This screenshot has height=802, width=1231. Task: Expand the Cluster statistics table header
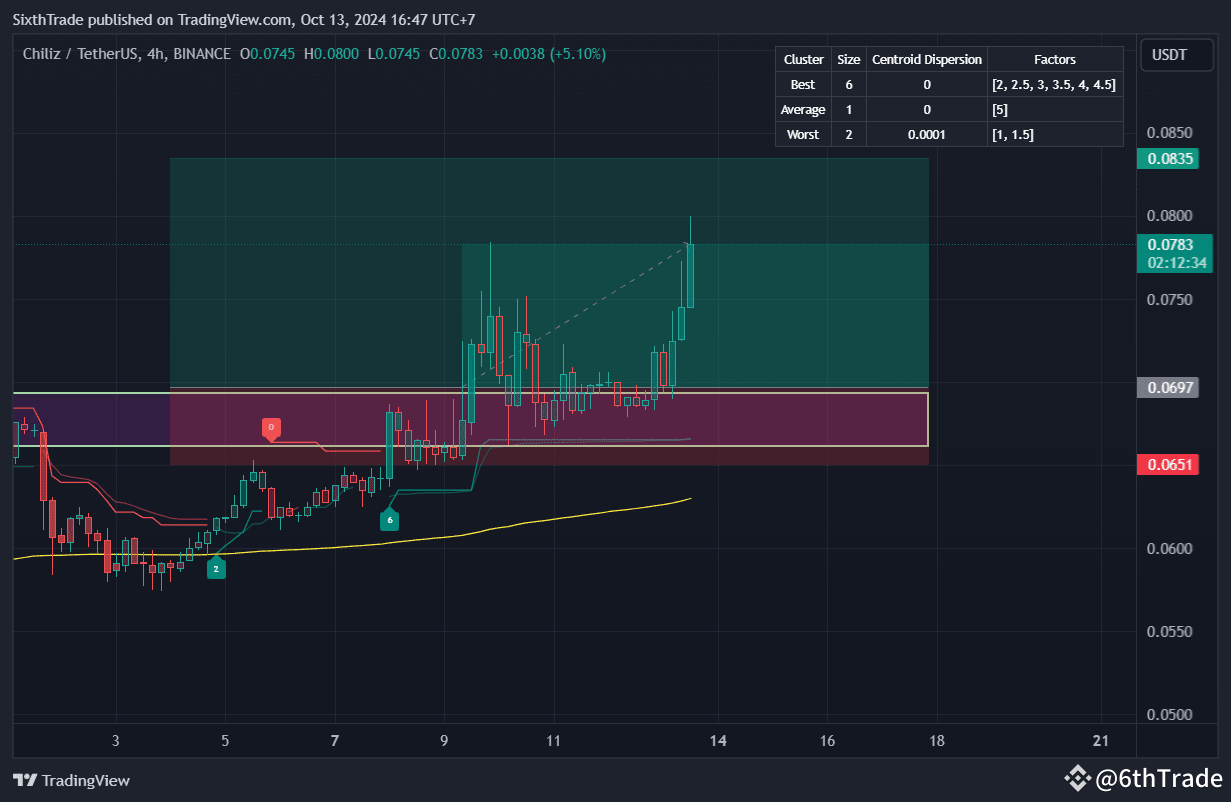click(x=803, y=59)
